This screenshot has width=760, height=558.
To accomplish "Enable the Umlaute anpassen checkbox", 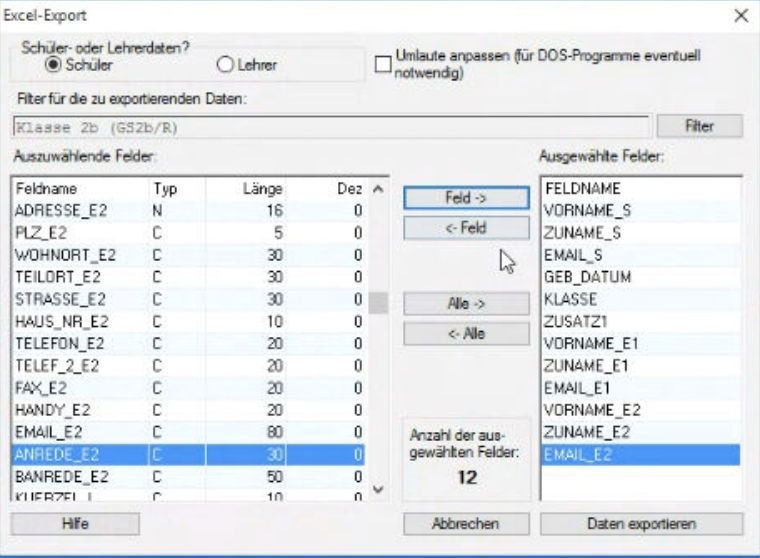I will tap(383, 64).
